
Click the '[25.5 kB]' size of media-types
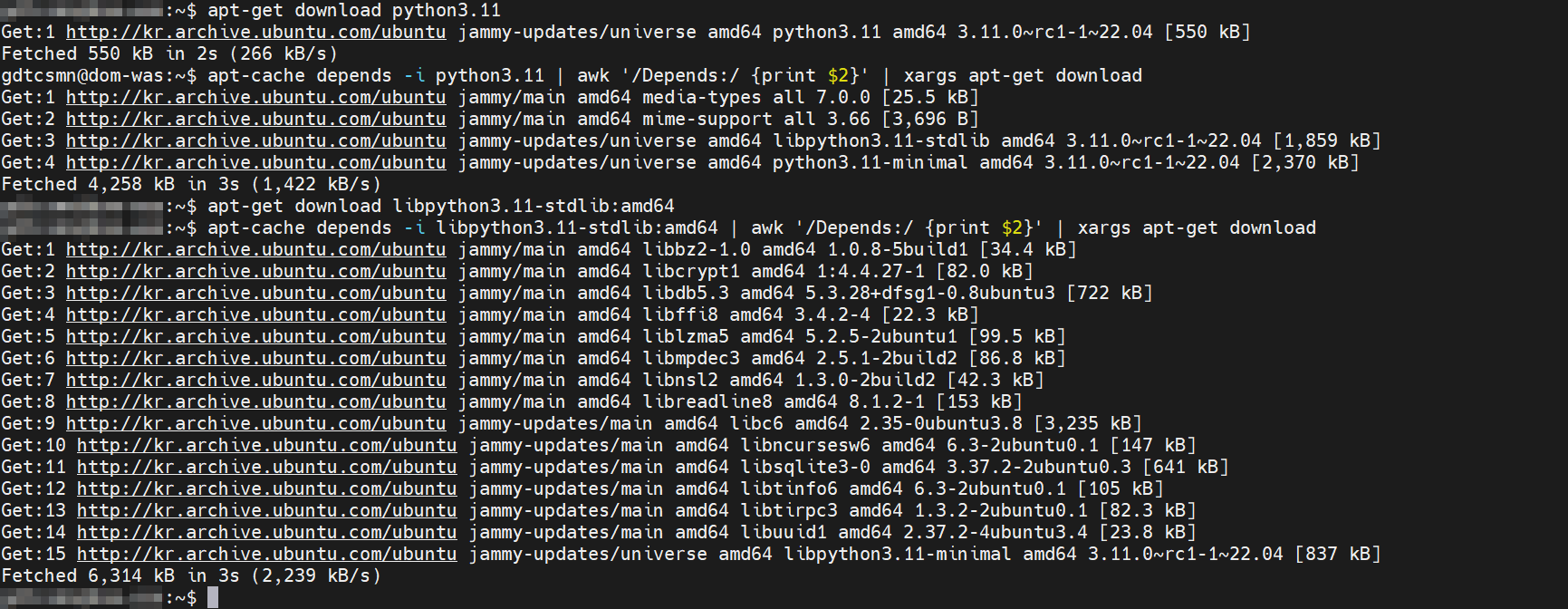930,97
